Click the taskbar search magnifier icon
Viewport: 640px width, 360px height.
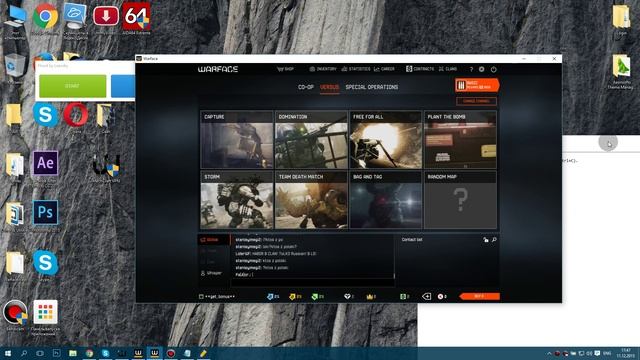click(24, 353)
